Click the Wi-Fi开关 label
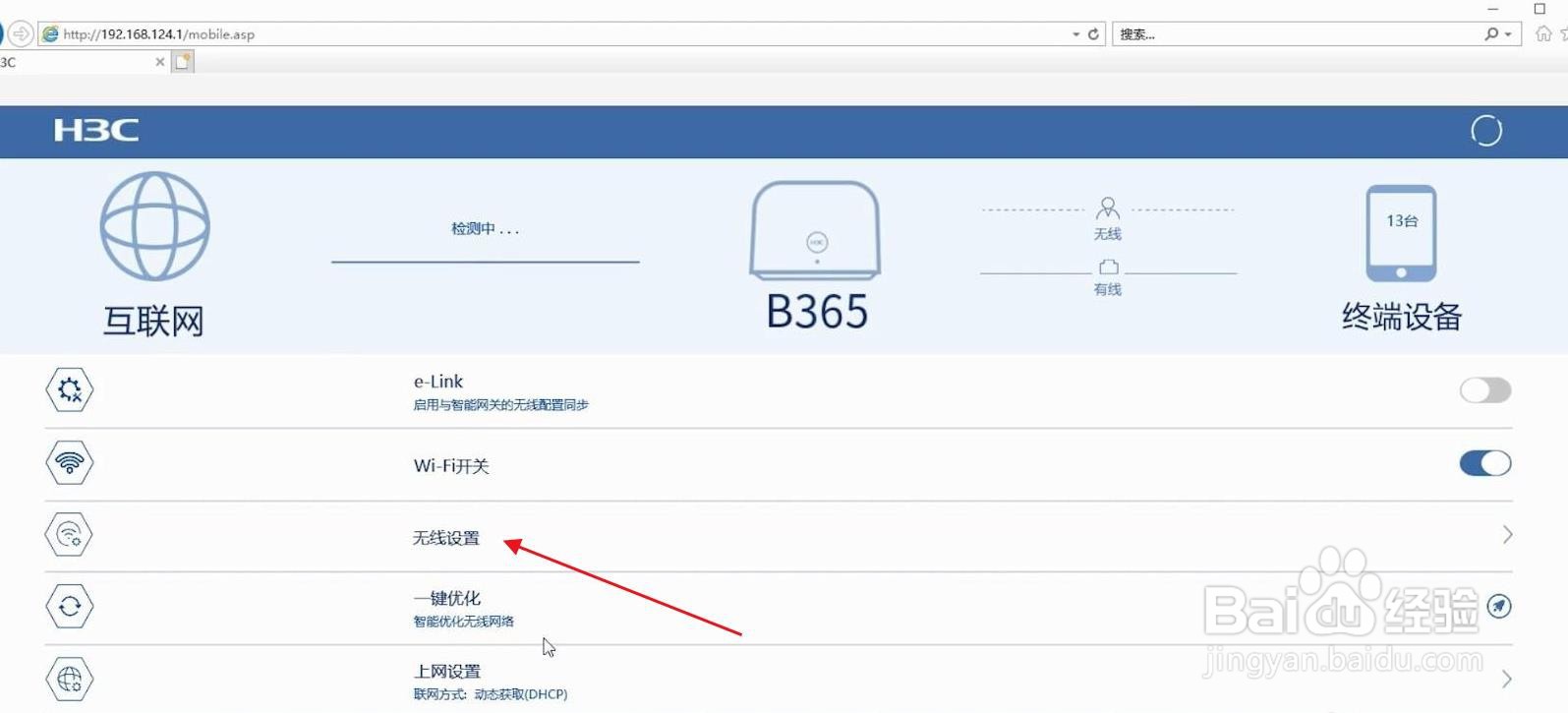 451,466
